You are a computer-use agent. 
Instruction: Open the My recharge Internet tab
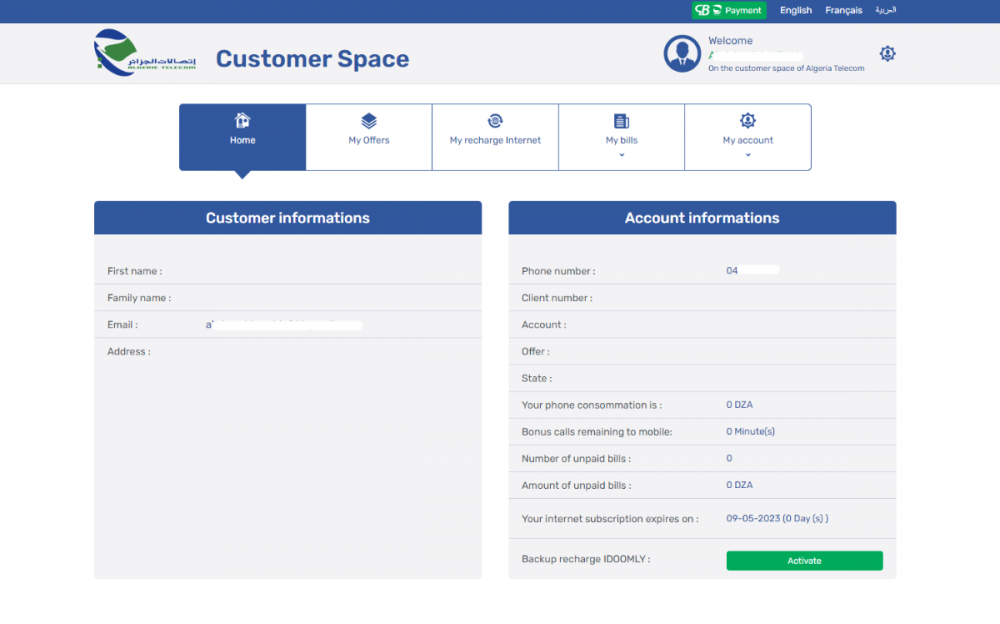pyautogui.click(x=495, y=140)
